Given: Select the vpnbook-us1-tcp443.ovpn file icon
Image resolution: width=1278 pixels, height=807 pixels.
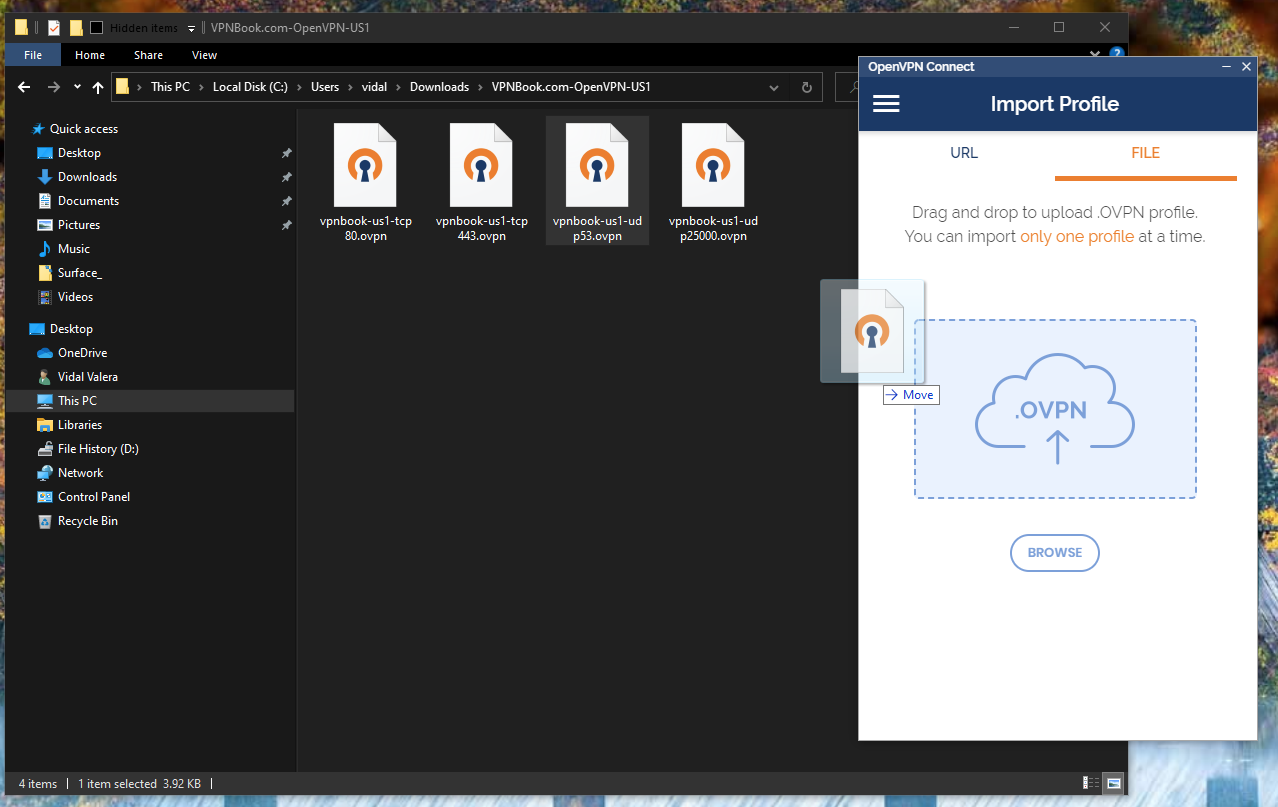Looking at the screenshot, I should (x=481, y=165).
